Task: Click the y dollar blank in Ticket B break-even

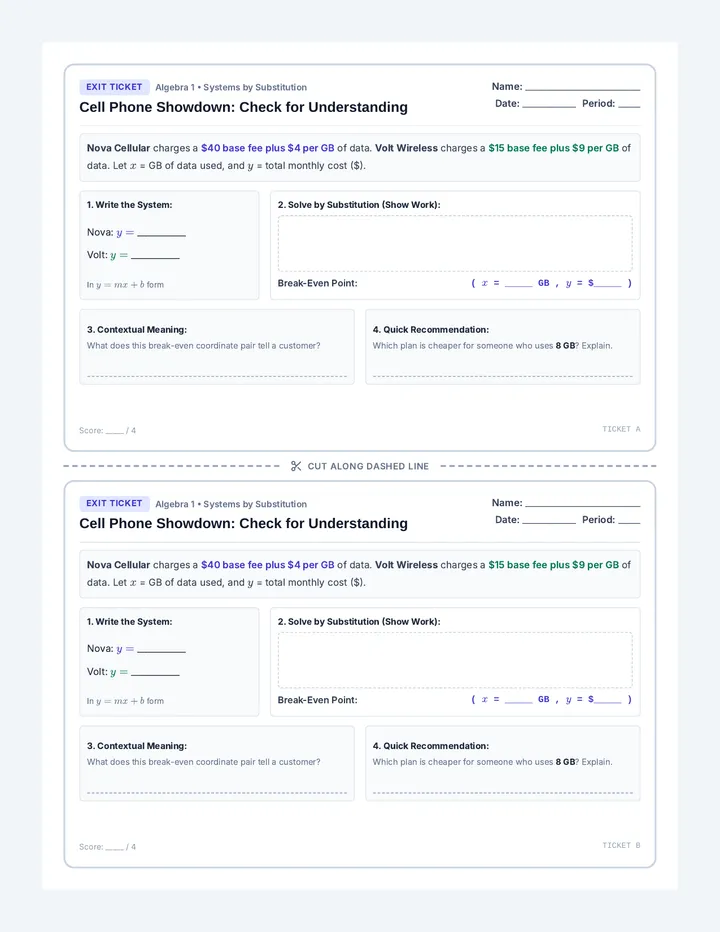Action: pos(608,701)
